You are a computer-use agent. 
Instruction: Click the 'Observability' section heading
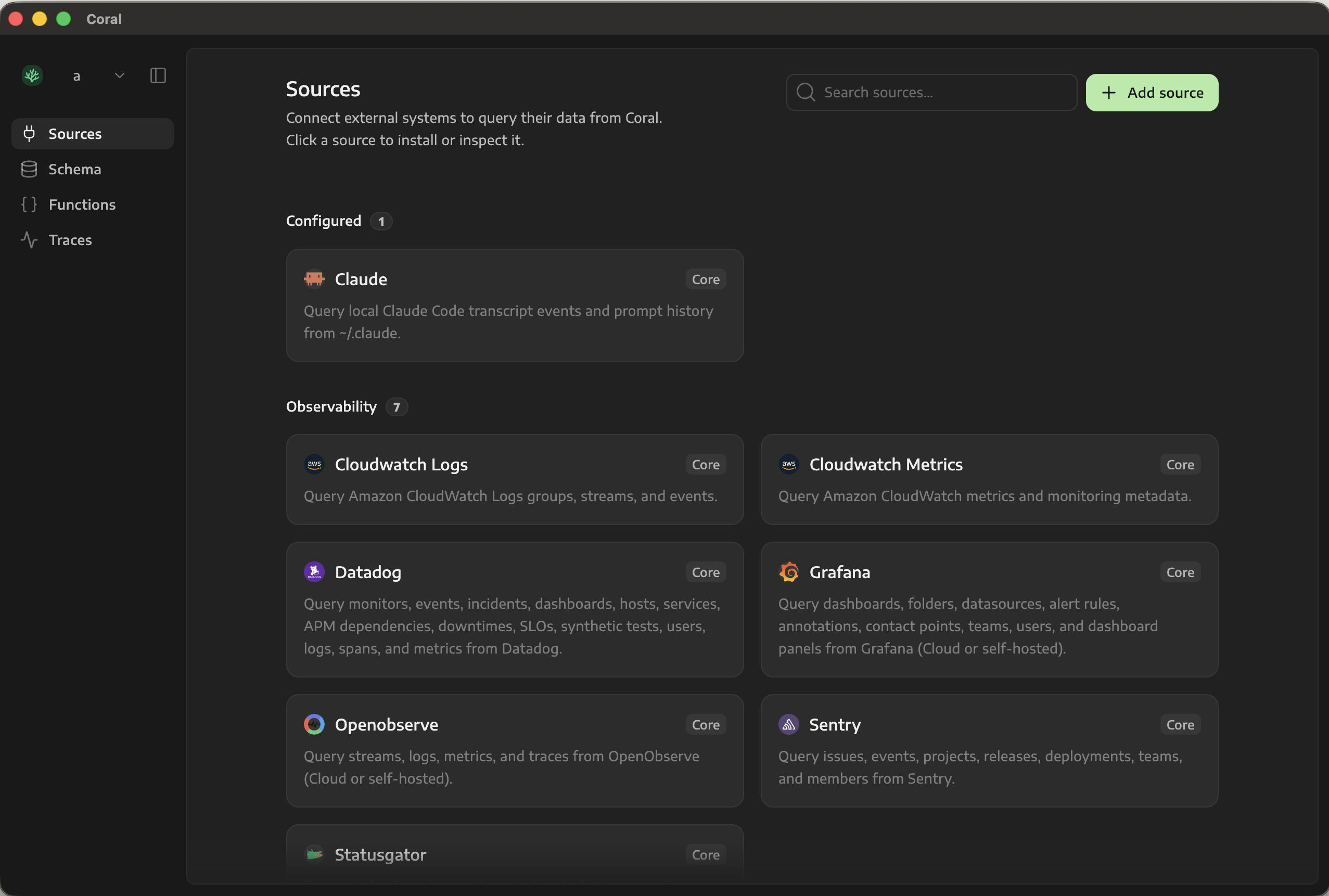[331, 406]
